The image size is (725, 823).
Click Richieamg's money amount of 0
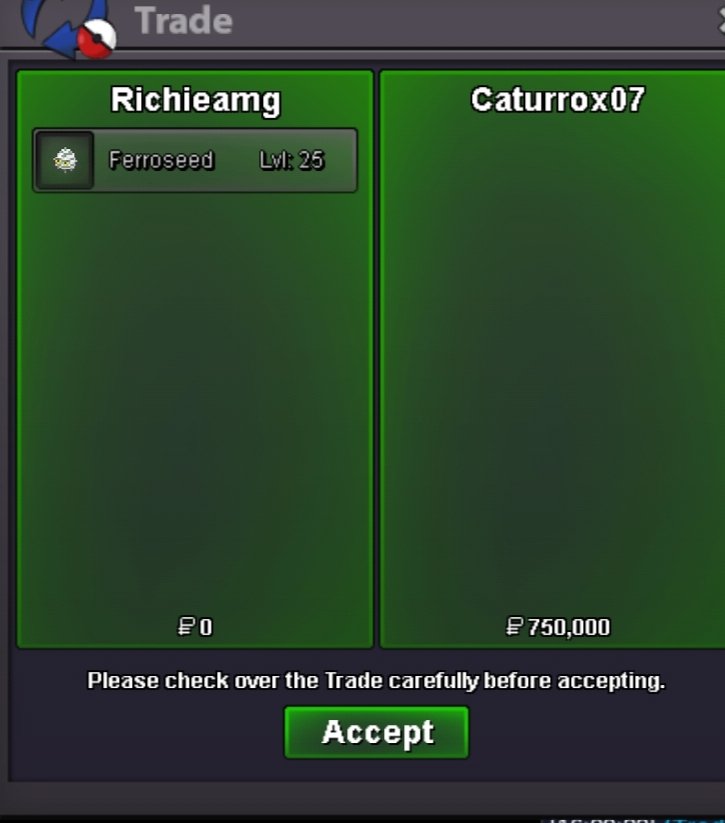tap(206, 627)
